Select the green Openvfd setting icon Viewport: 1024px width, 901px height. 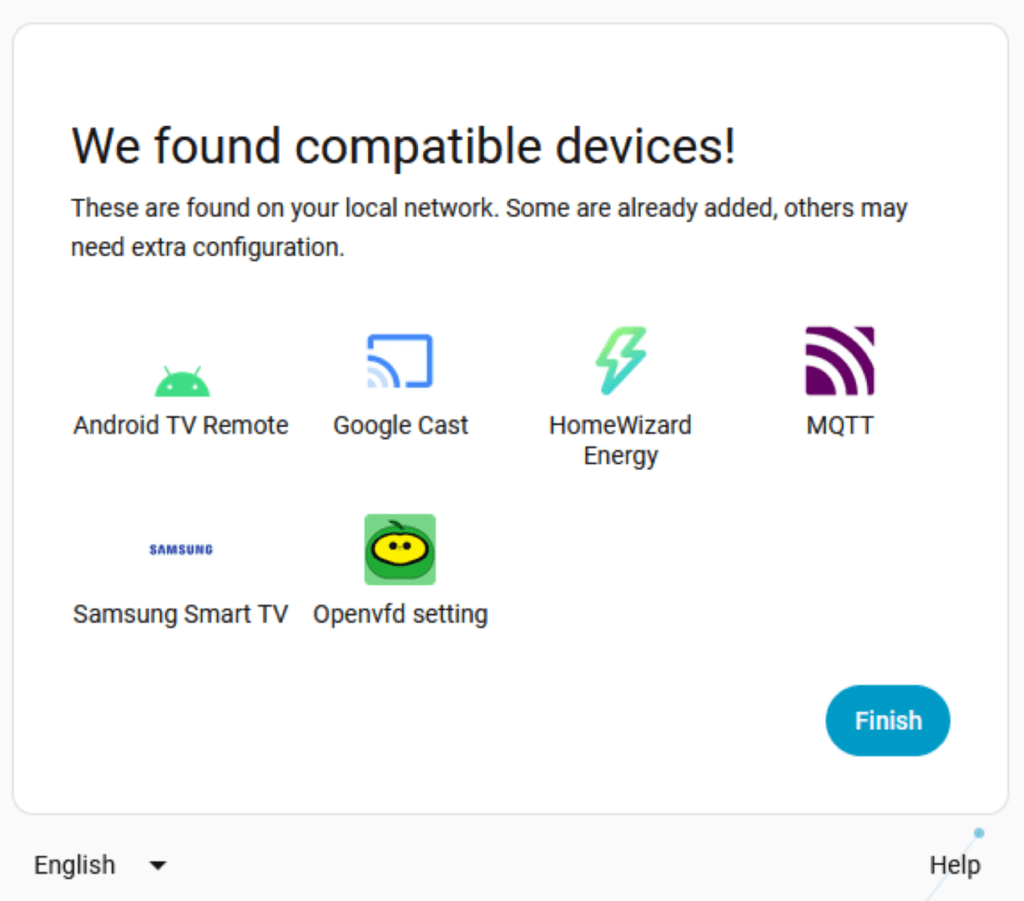(x=400, y=549)
